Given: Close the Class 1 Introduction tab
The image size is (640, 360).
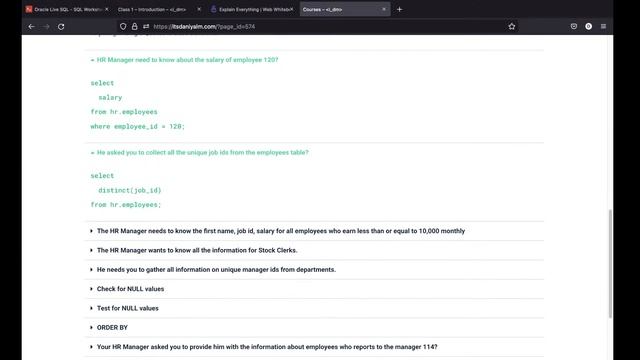Looking at the screenshot, I should pyautogui.click(x=199, y=9).
